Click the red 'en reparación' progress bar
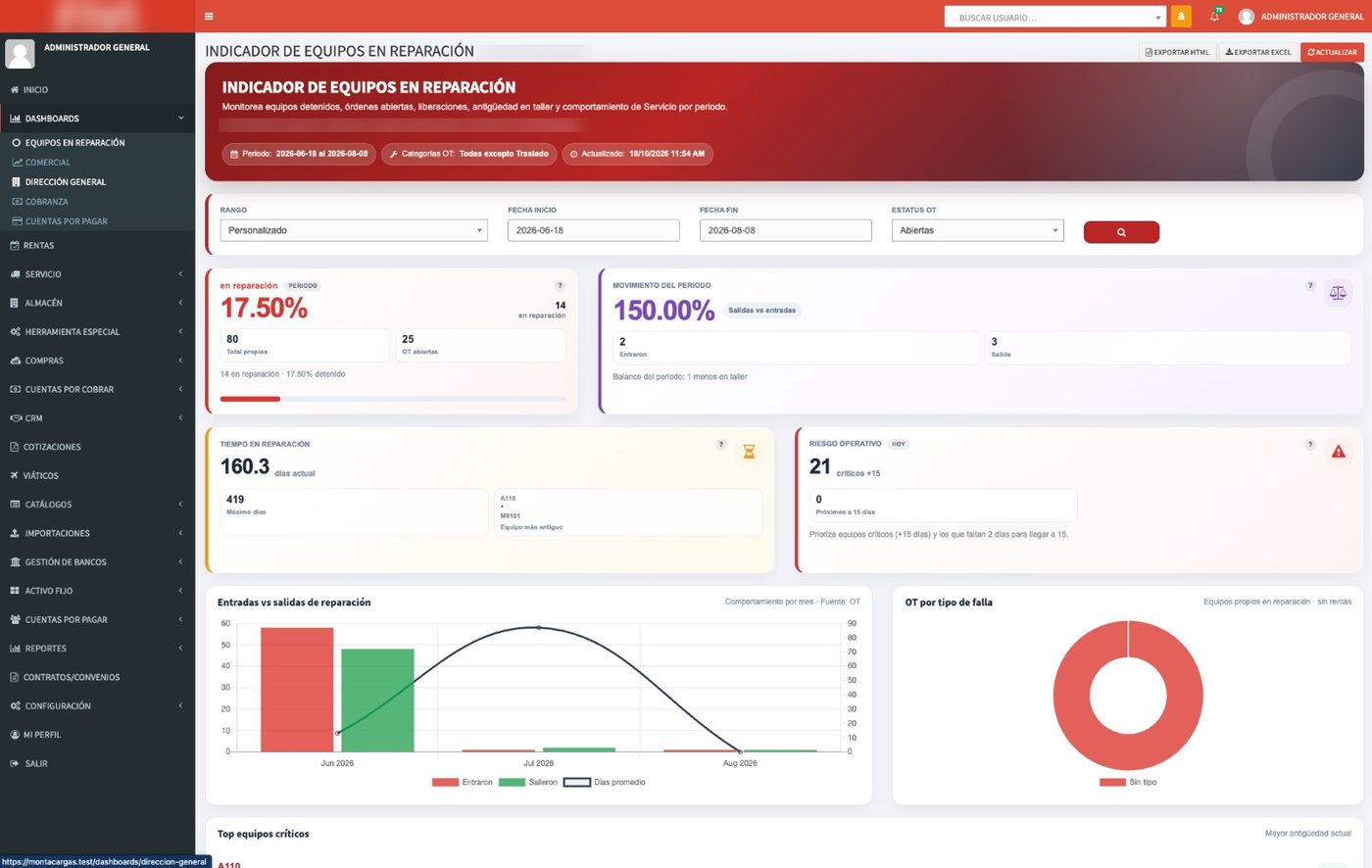This screenshot has height=868, width=1372. pyautogui.click(x=250, y=399)
